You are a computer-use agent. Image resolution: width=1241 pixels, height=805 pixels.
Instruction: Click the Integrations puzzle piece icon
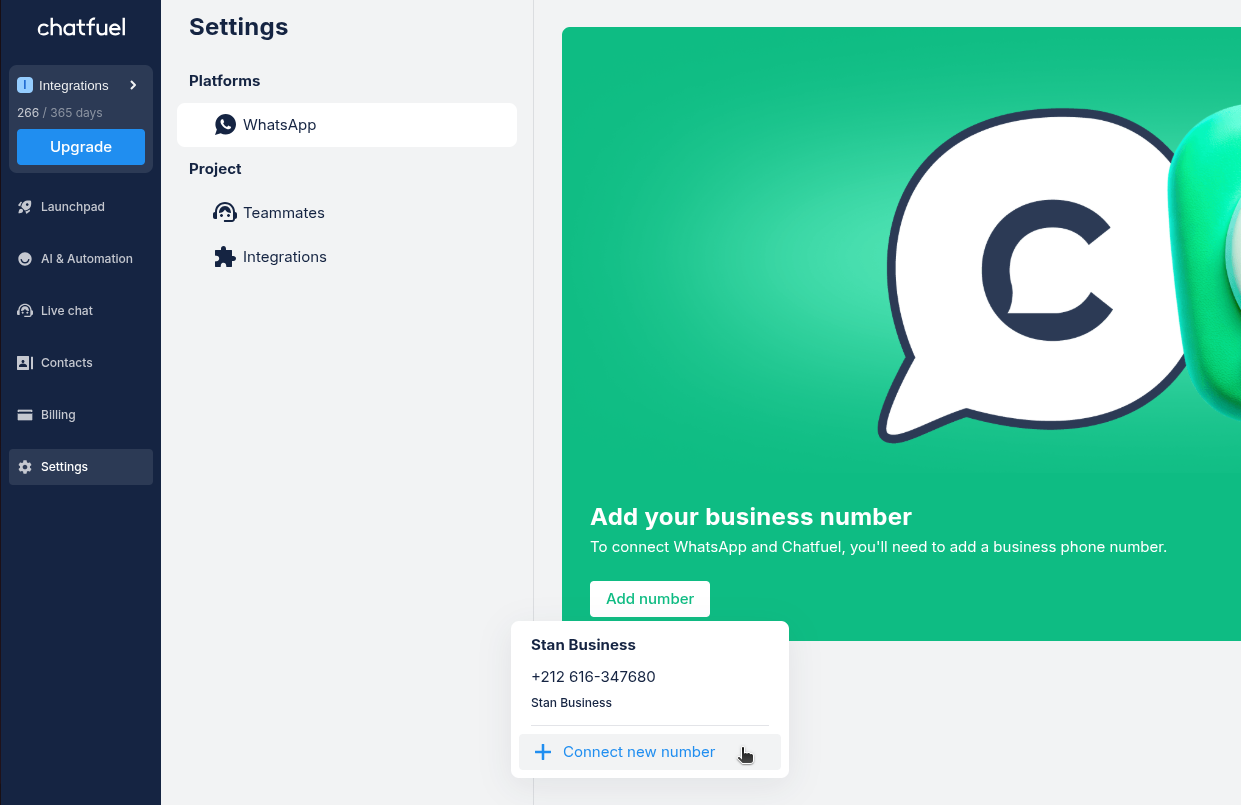(x=225, y=257)
